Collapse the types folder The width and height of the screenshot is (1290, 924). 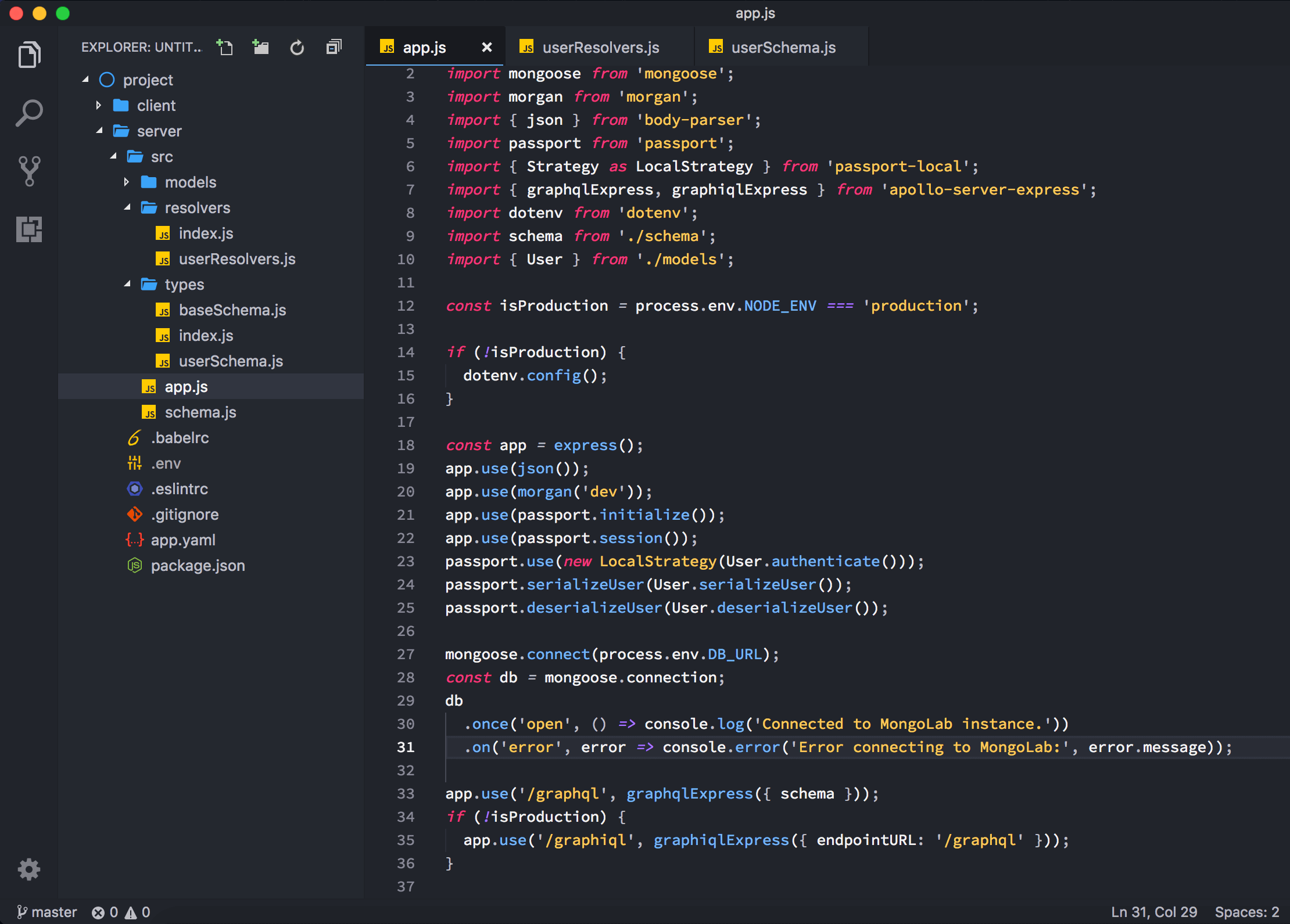coord(184,285)
